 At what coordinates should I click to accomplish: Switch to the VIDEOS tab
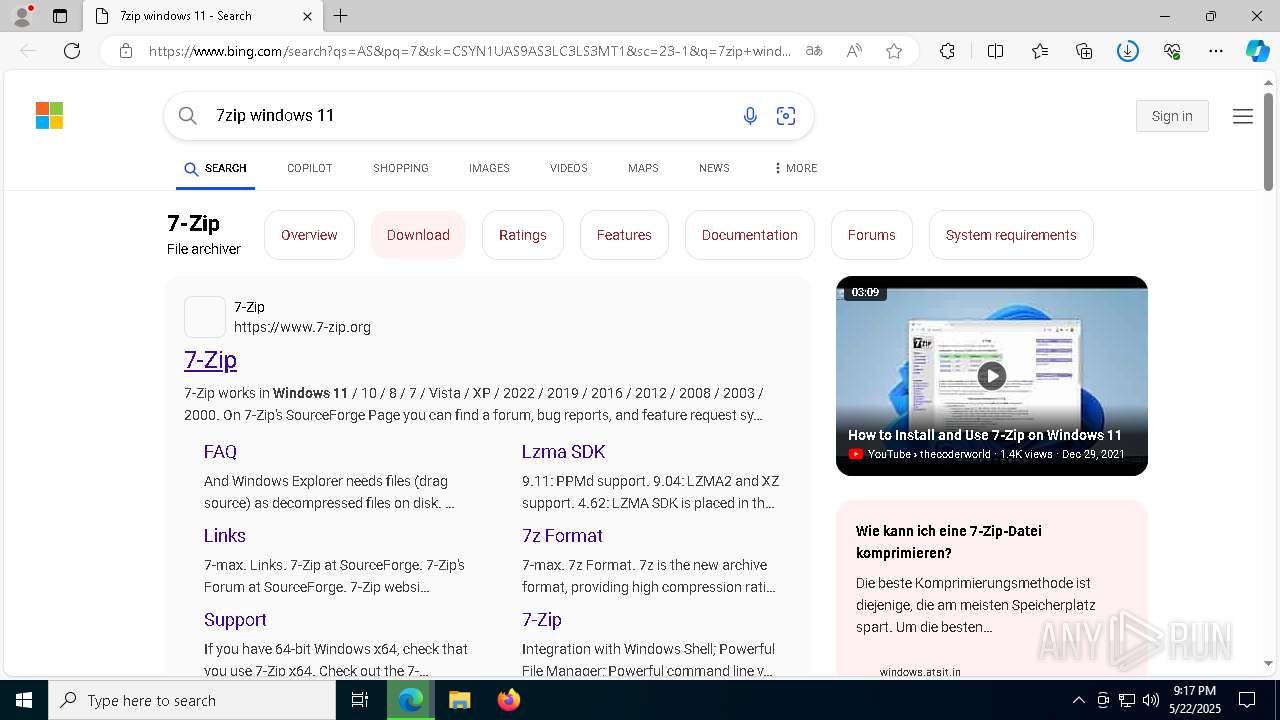568,168
